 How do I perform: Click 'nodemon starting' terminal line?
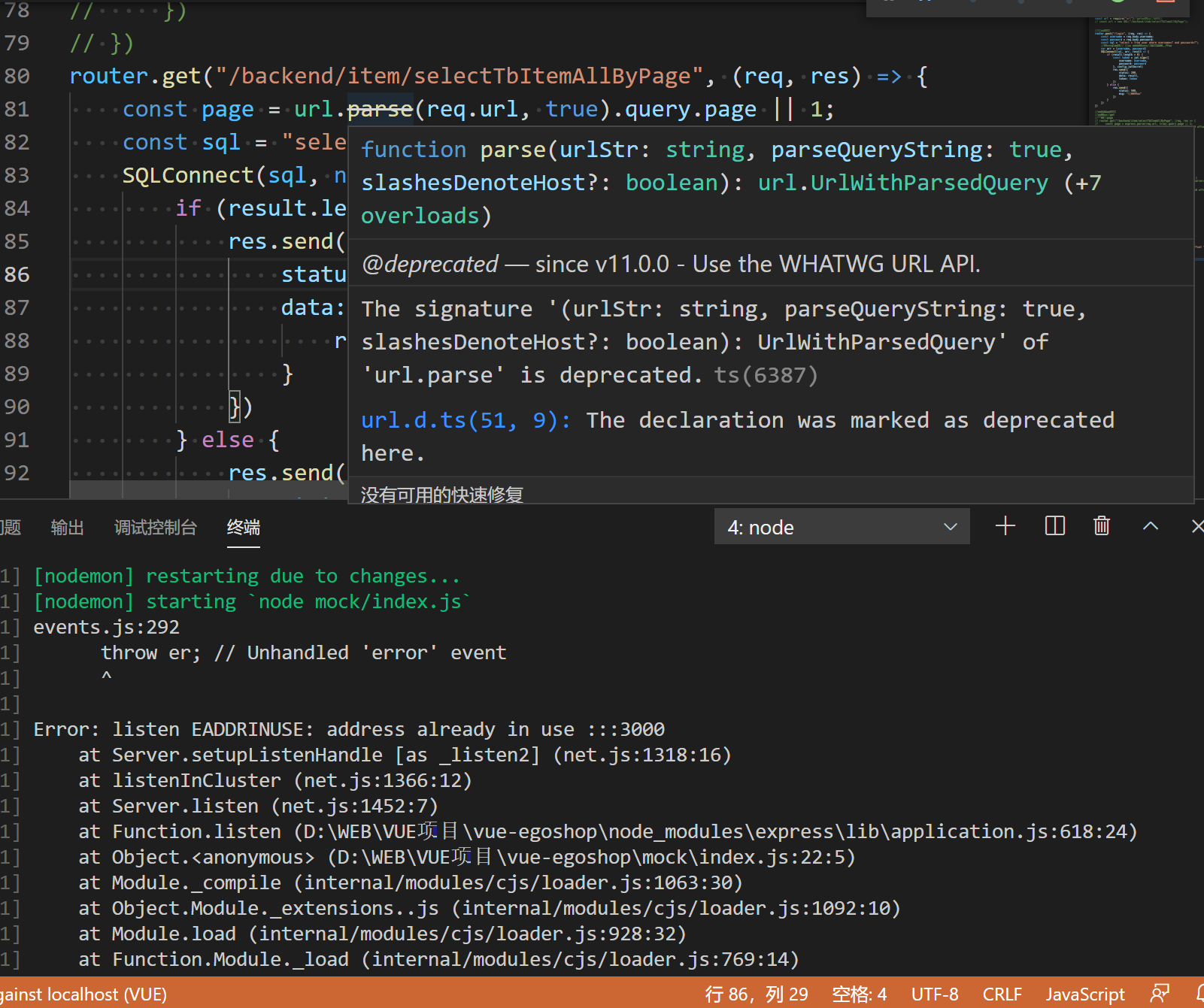(x=252, y=601)
